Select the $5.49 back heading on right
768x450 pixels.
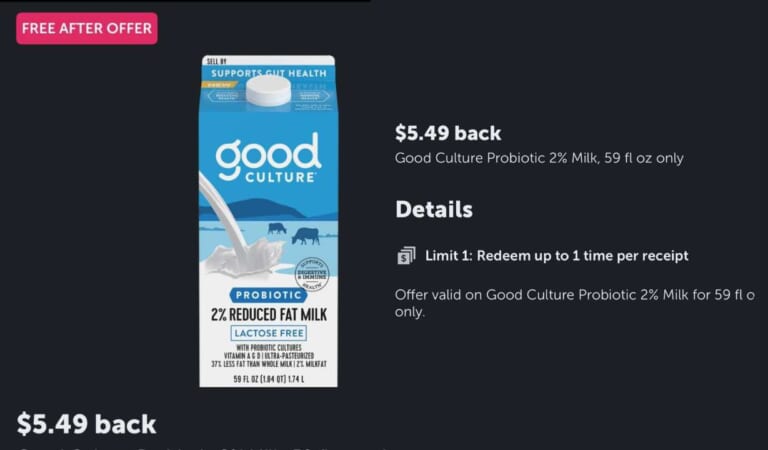coord(448,133)
